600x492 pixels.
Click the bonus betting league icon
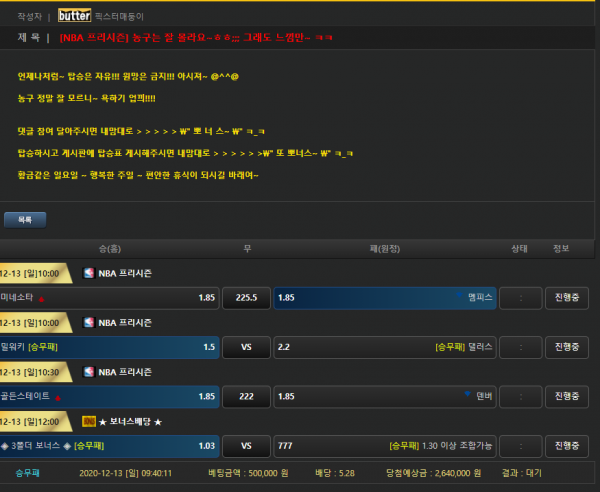coord(89,422)
